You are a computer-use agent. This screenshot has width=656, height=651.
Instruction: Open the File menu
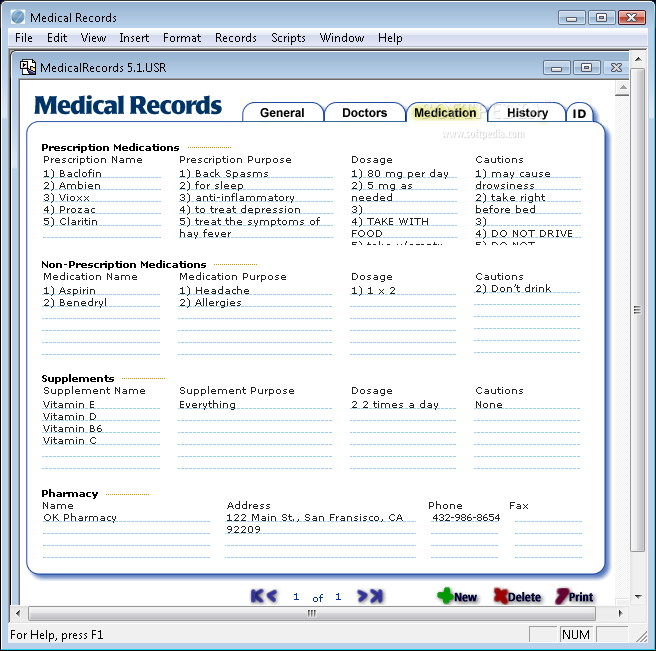click(x=24, y=38)
